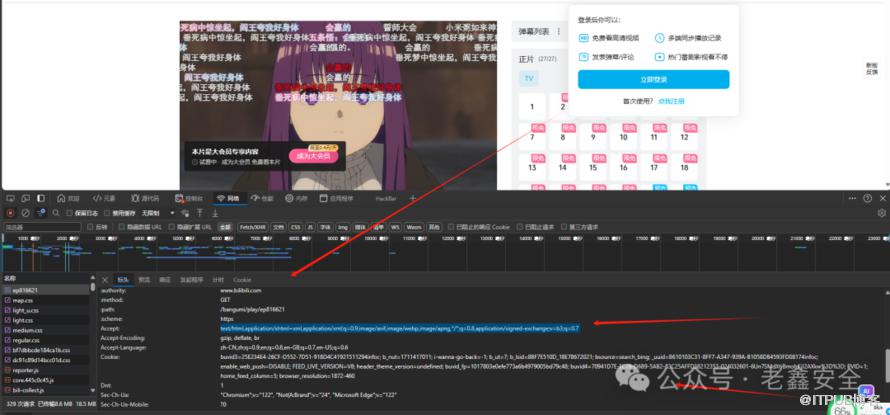Viewport: 890px width, 415px height.
Task: Filter requests by Wasm type
Action: [x=414, y=227]
